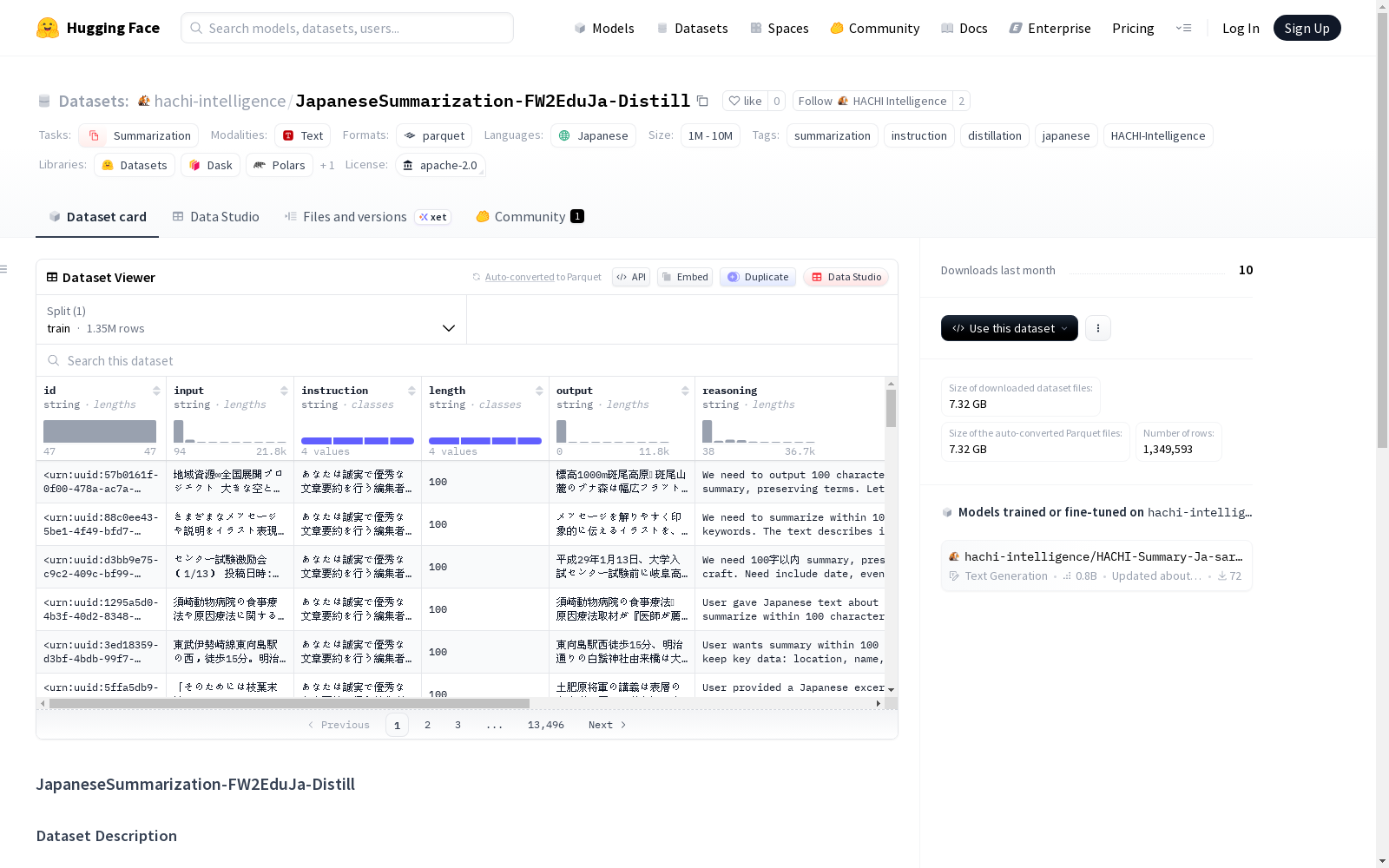The width and height of the screenshot is (1389, 868).
Task: Expand the Split train dropdown
Action: [x=252, y=319]
